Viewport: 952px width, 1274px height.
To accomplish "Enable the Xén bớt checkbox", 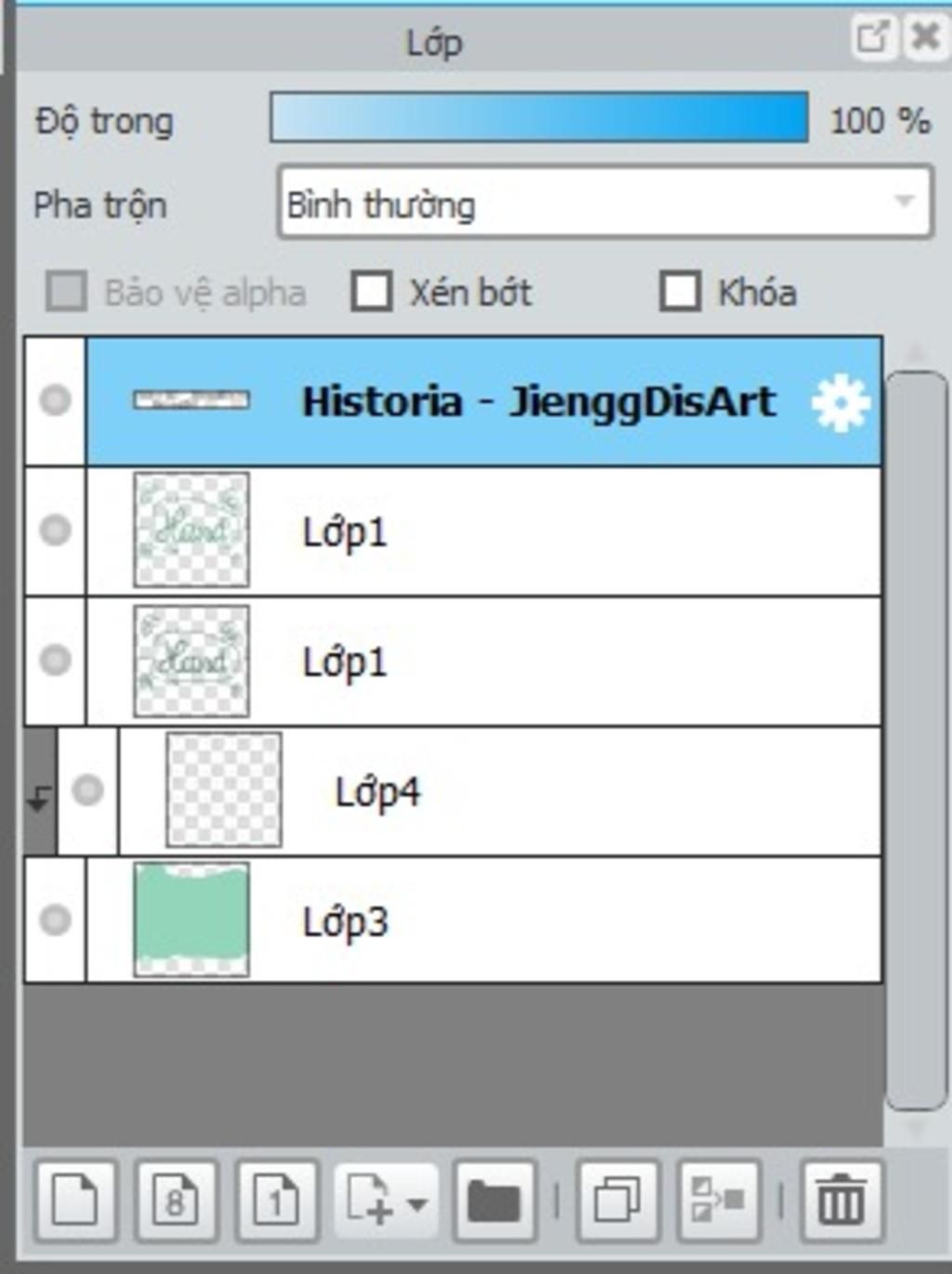I will (372, 292).
